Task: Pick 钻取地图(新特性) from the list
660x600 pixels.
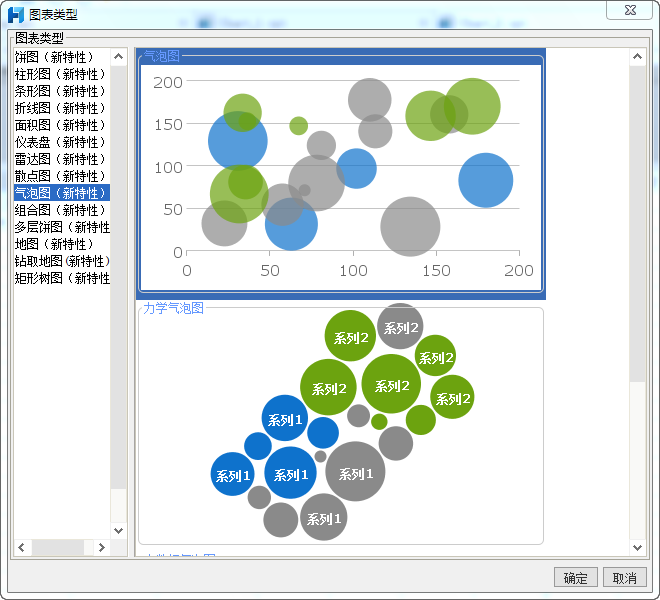Action: [62, 261]
